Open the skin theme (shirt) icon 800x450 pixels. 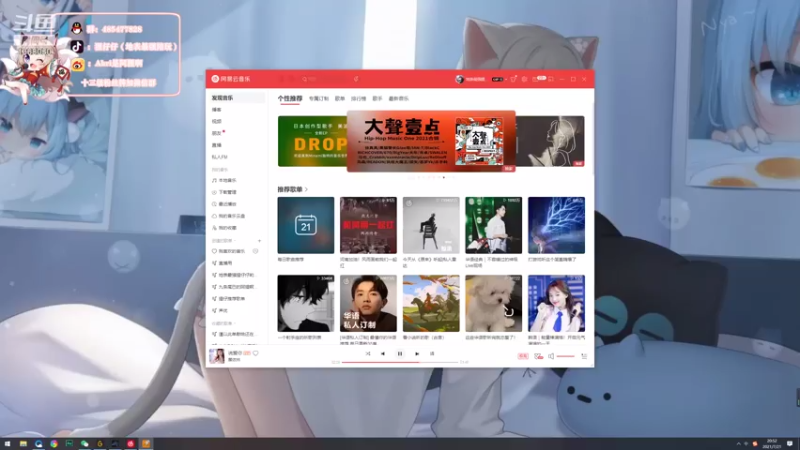coord(513,79)
